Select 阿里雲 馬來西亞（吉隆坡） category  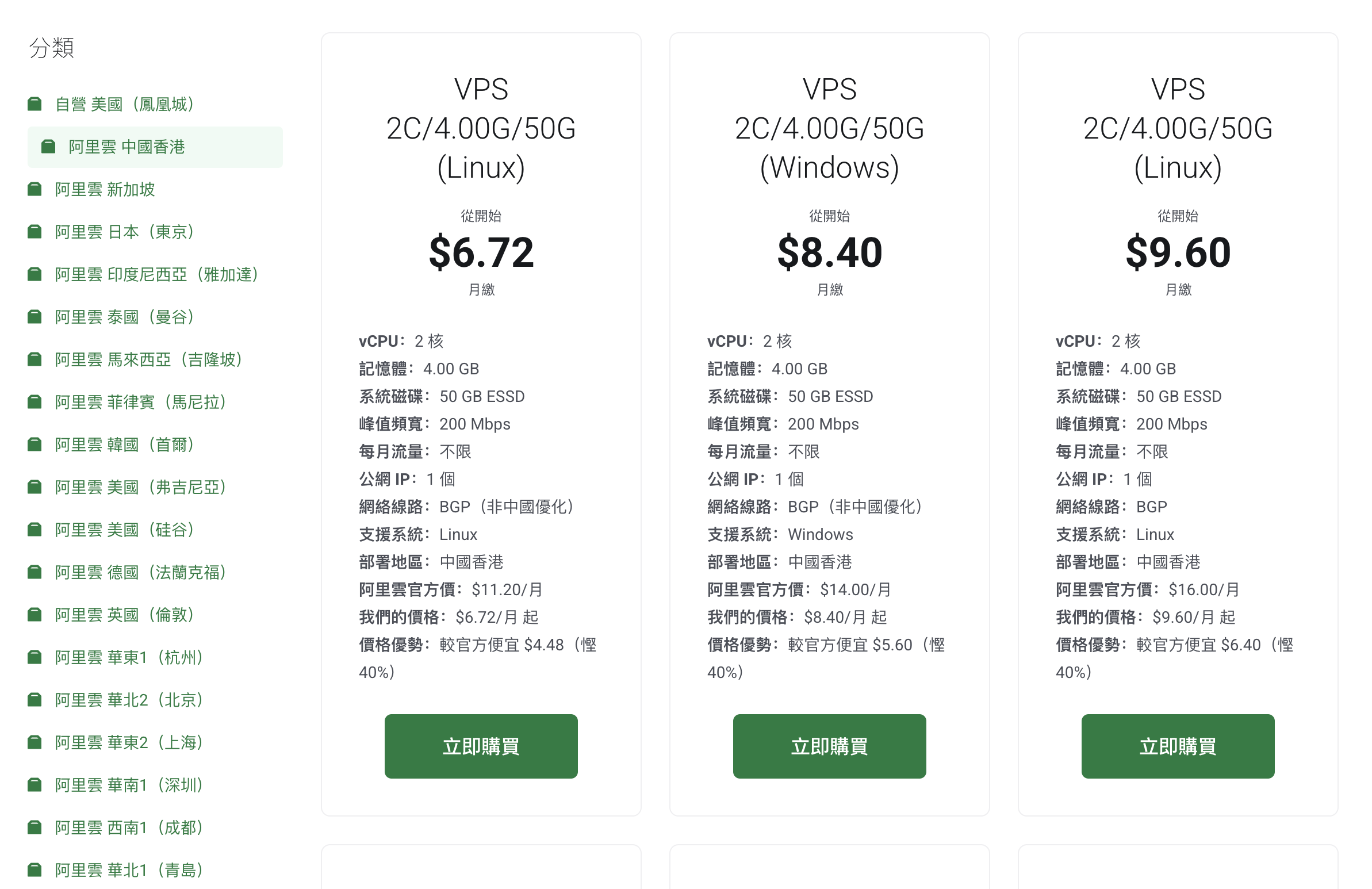(148, 360)
